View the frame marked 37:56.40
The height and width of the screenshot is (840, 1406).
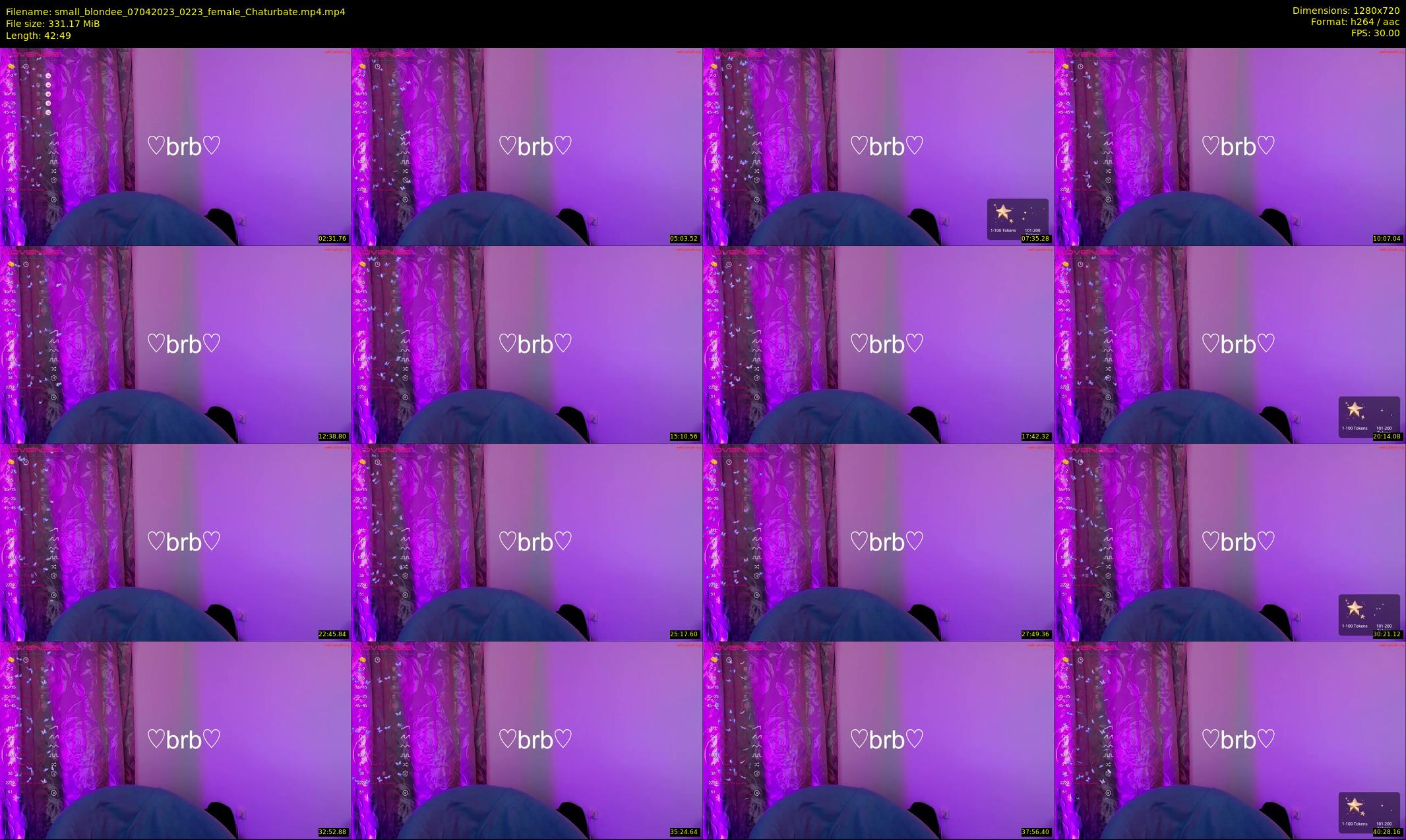click(x=878, y=740)
